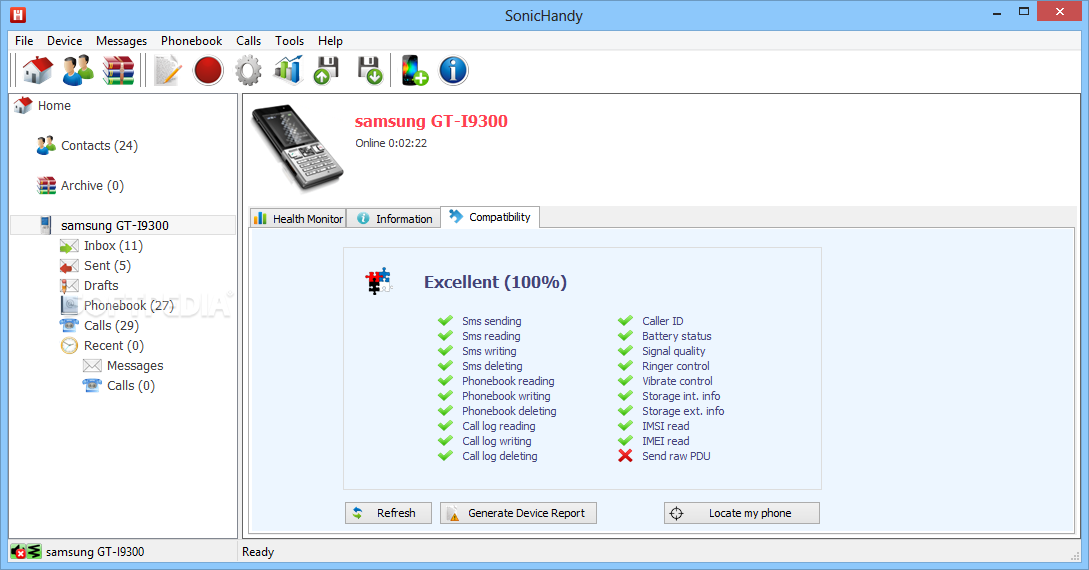The width and height of the screenshot is (1089, 570).
Task: Click the Sms sending compatibility entry
Action: coord(492,321)
